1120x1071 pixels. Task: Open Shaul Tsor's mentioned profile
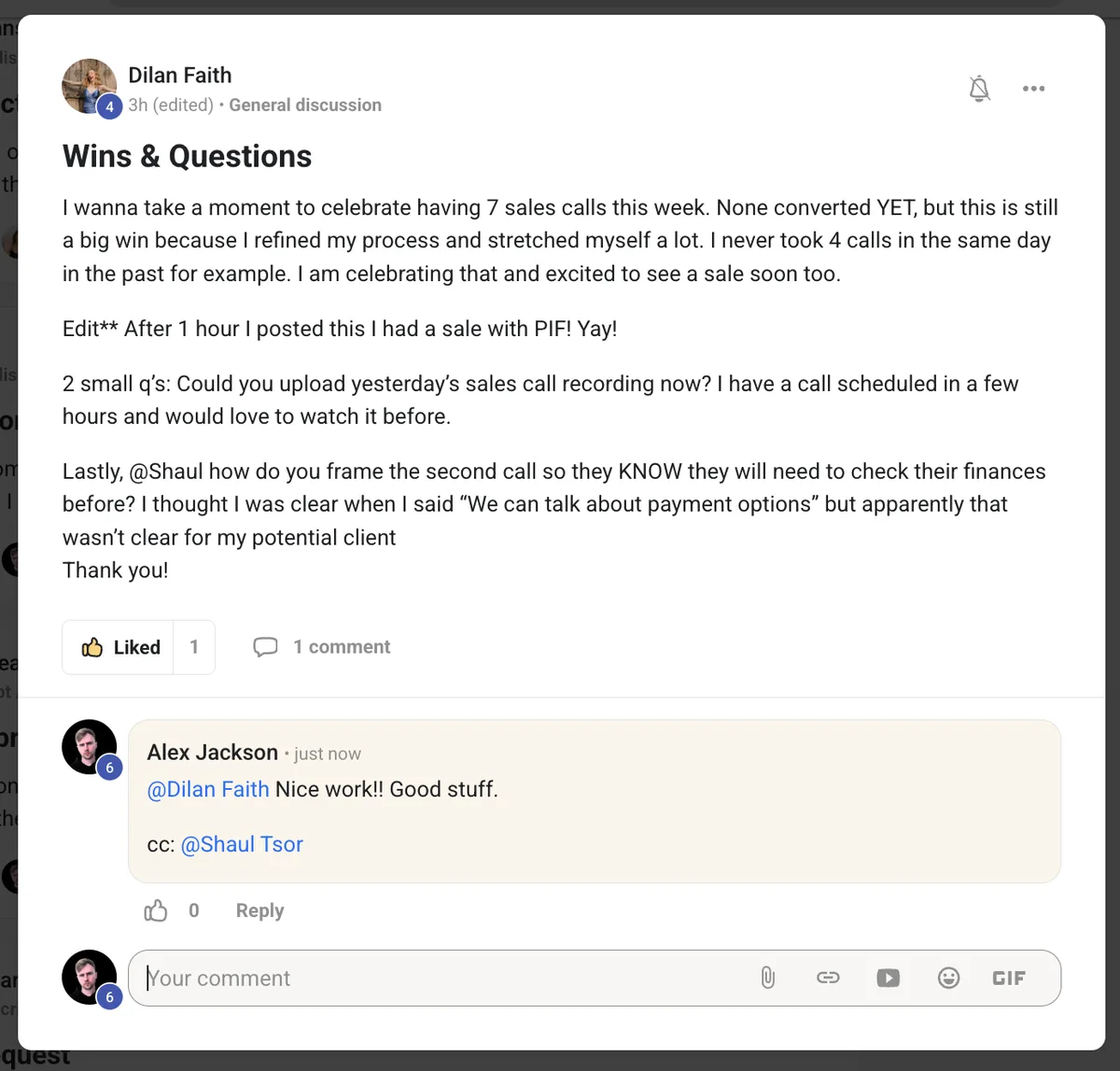point(242,843)
